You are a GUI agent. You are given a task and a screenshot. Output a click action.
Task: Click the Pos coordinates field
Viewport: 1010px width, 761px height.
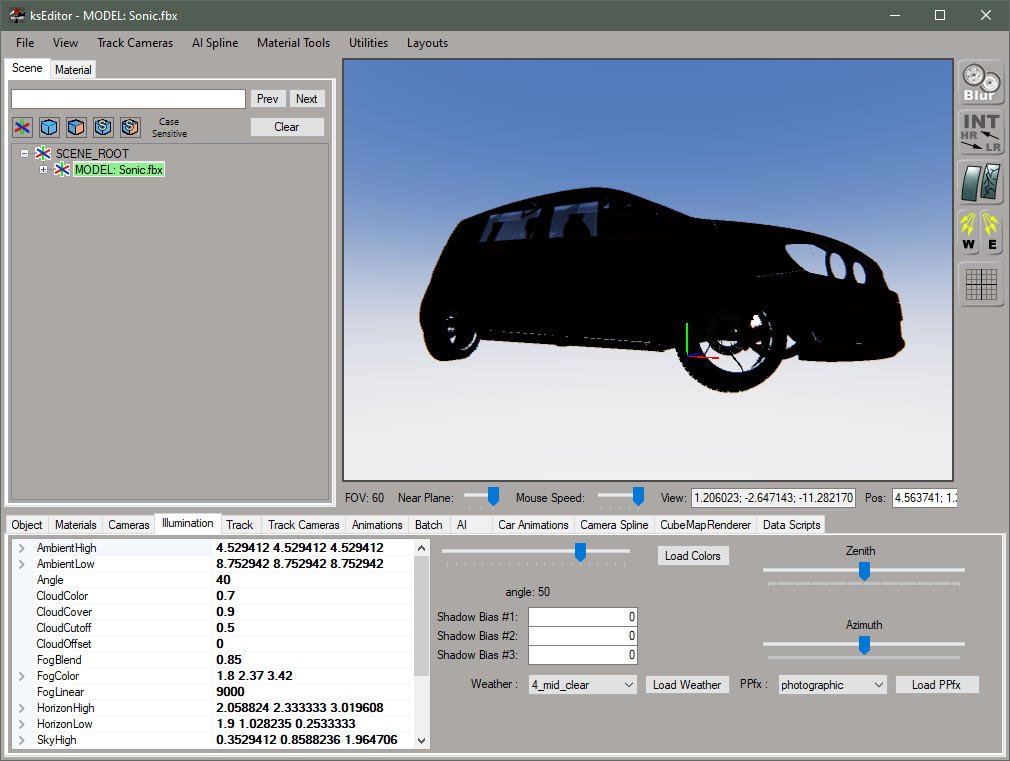coord(925,497)
